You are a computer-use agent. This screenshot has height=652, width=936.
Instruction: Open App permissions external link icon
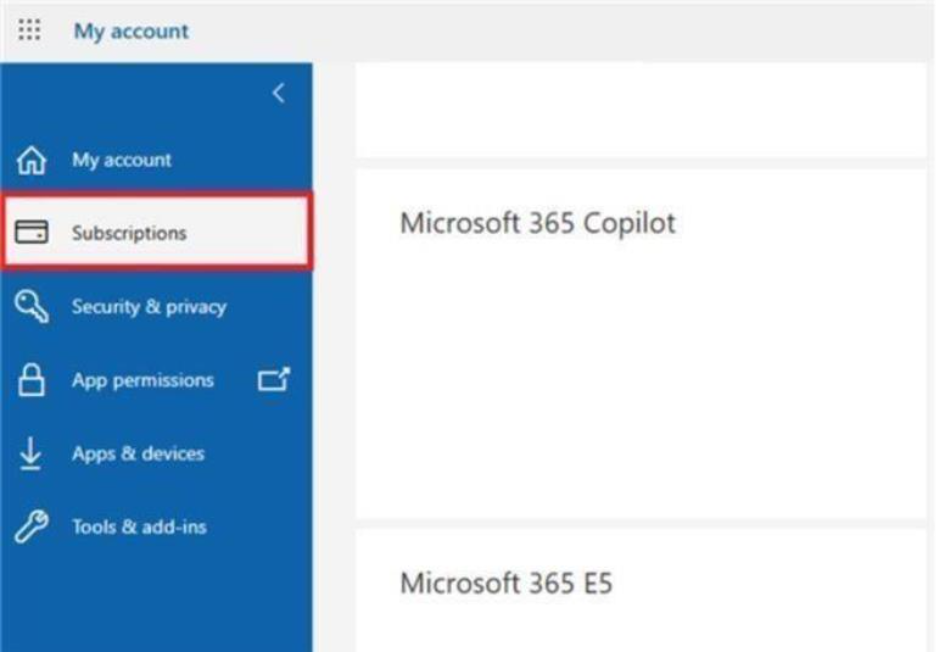(x=274, y=379)
